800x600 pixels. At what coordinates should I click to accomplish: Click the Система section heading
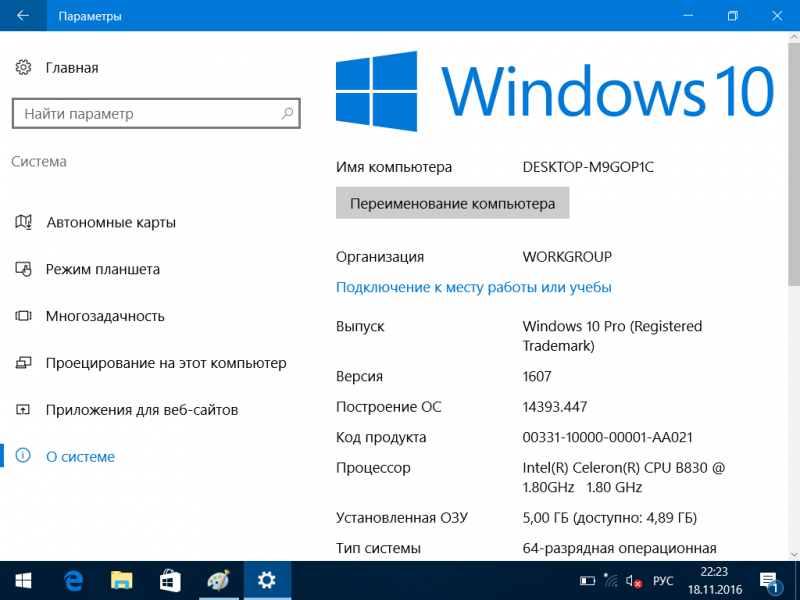pos(39,162)
